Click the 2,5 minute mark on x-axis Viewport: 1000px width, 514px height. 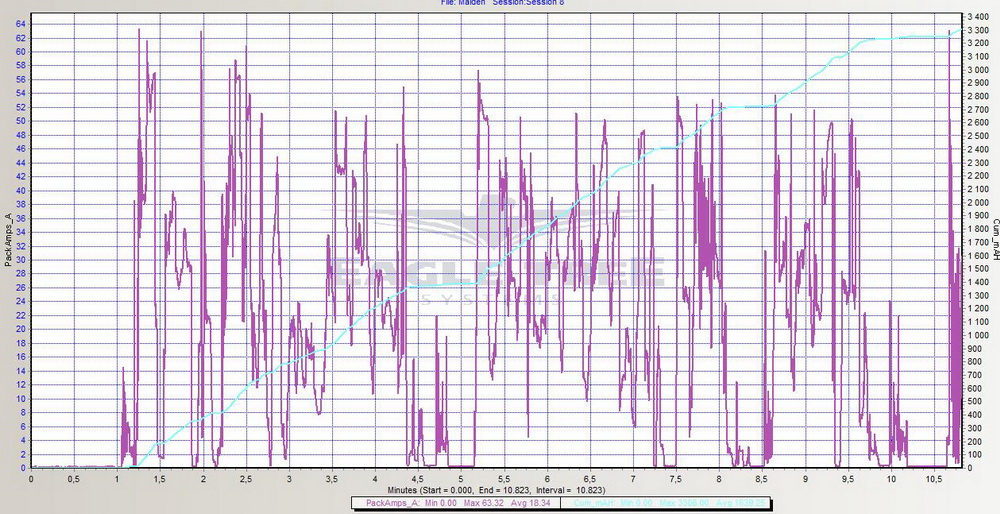pyautogui.click(x=246, y=478)
